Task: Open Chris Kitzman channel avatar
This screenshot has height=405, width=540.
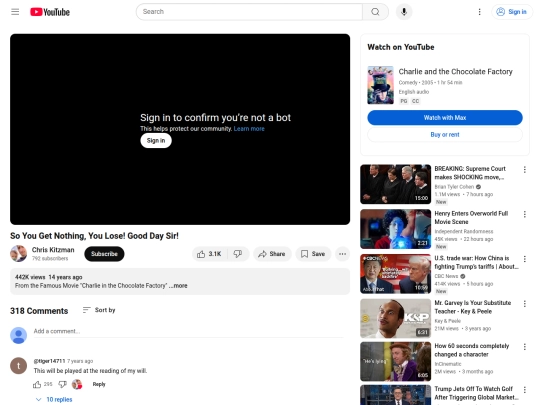Action: [x=19, y=254]
